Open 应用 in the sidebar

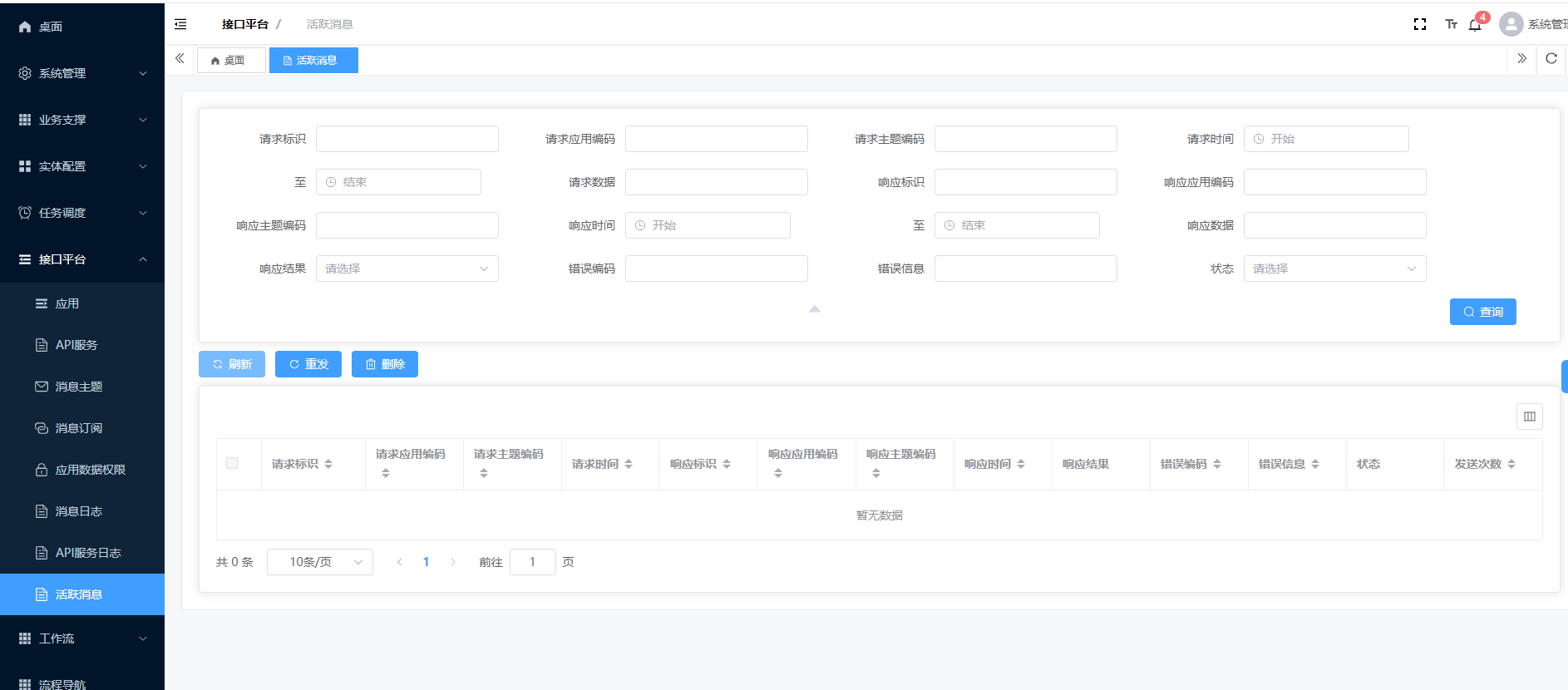pos(82,303)
